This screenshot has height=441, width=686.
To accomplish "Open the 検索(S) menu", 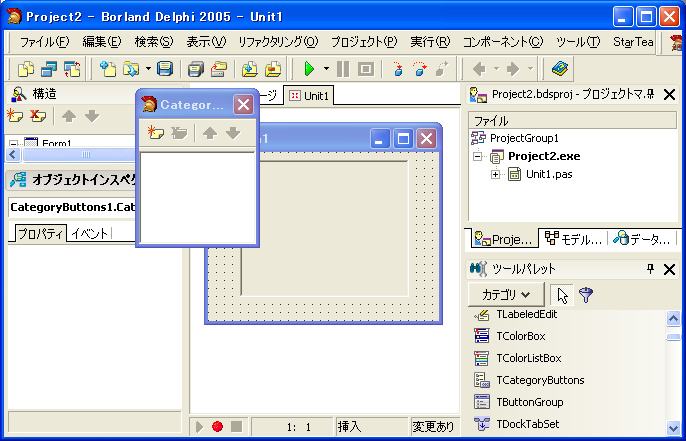I will click(x=154, y=42).
